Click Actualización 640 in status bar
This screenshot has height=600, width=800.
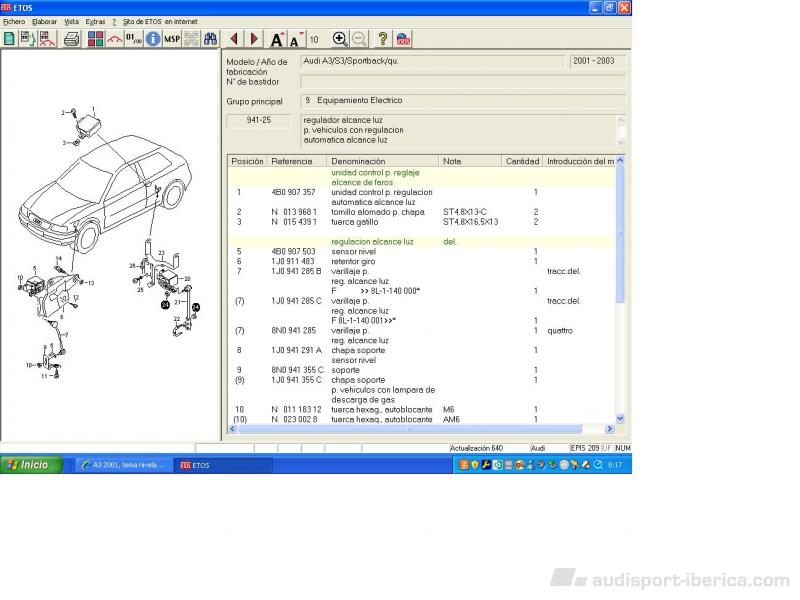[476, 448]
